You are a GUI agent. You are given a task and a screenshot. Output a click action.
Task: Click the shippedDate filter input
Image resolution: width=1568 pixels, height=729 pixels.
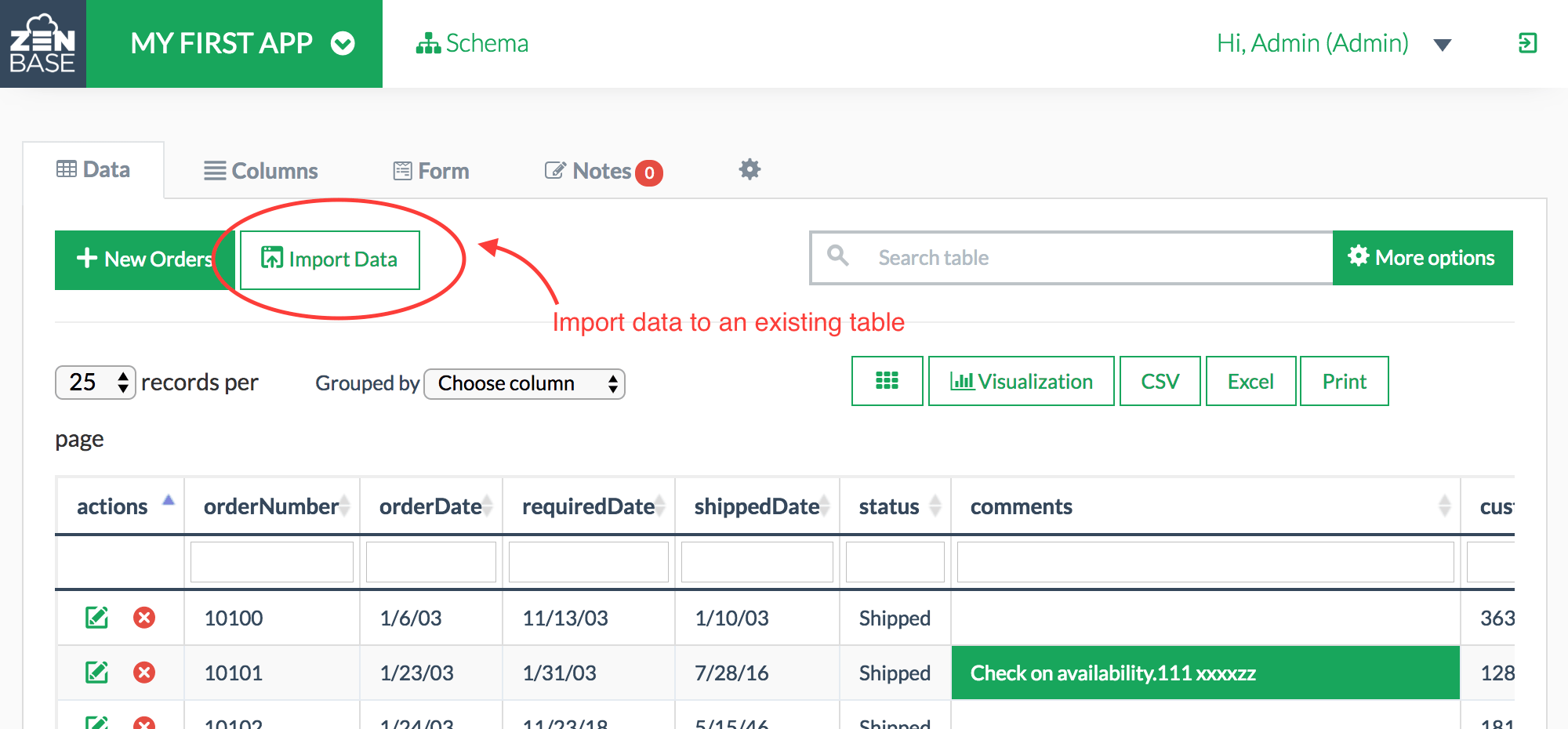[x=757, y=562]
